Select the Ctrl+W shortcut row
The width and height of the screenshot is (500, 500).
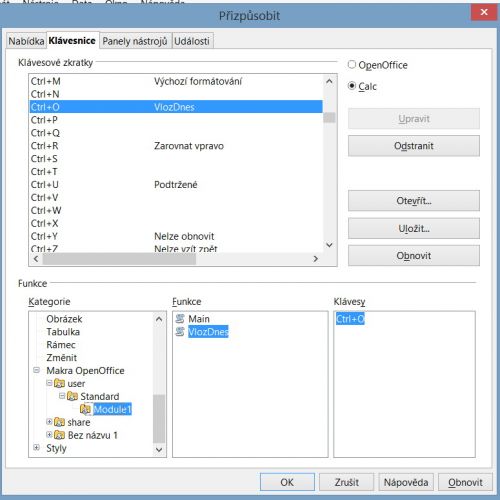(x=176, y=211)
